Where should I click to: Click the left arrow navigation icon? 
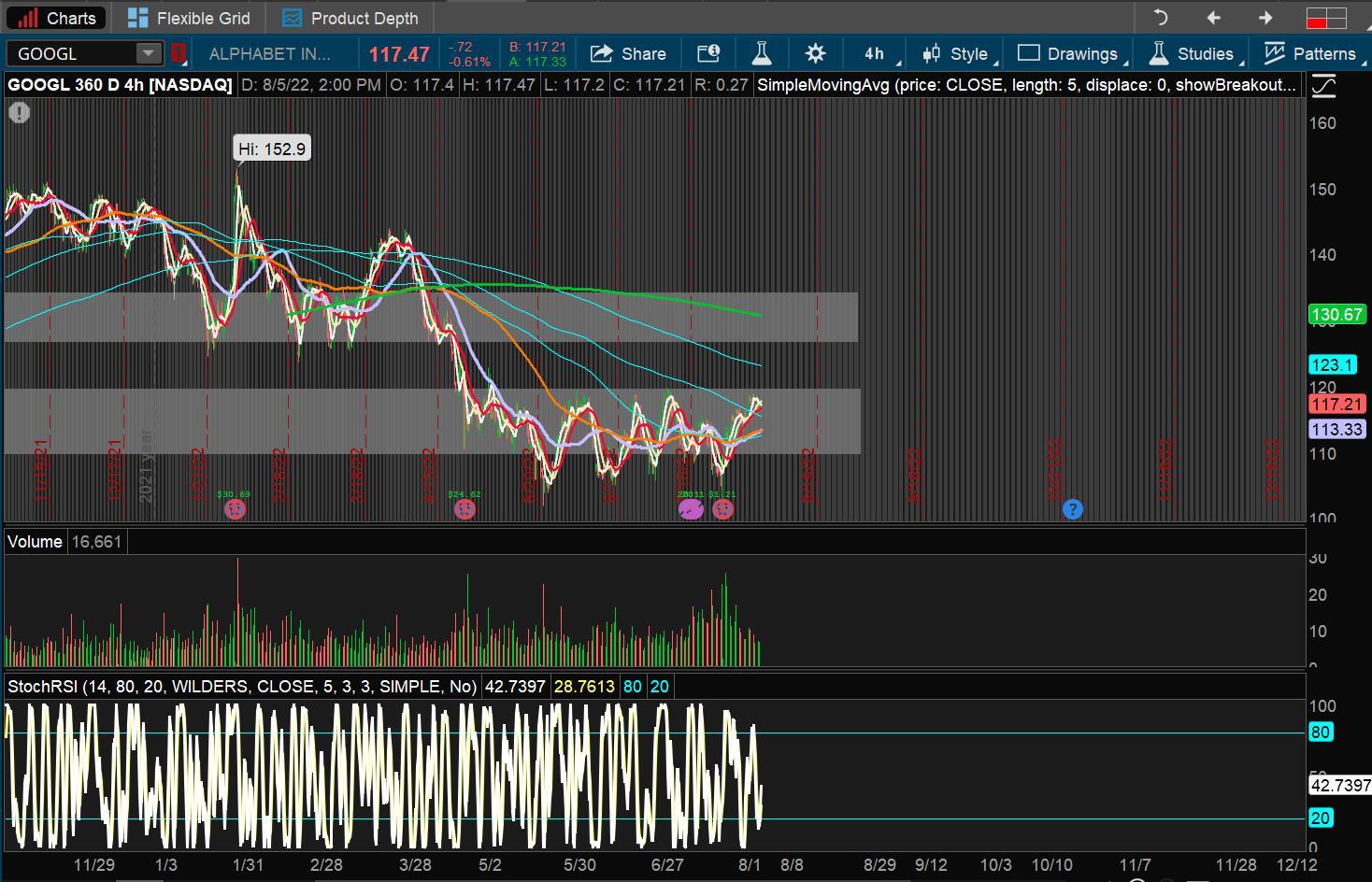coord(1213,18)
